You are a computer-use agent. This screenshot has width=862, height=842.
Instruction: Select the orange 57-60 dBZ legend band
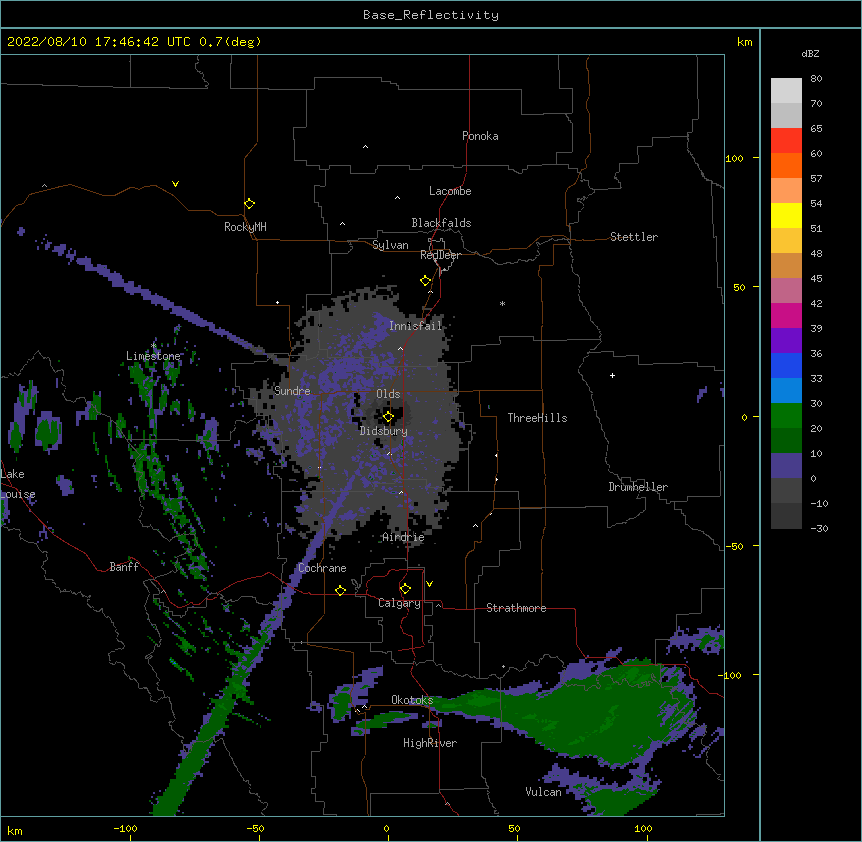click(x=786, y=165)
